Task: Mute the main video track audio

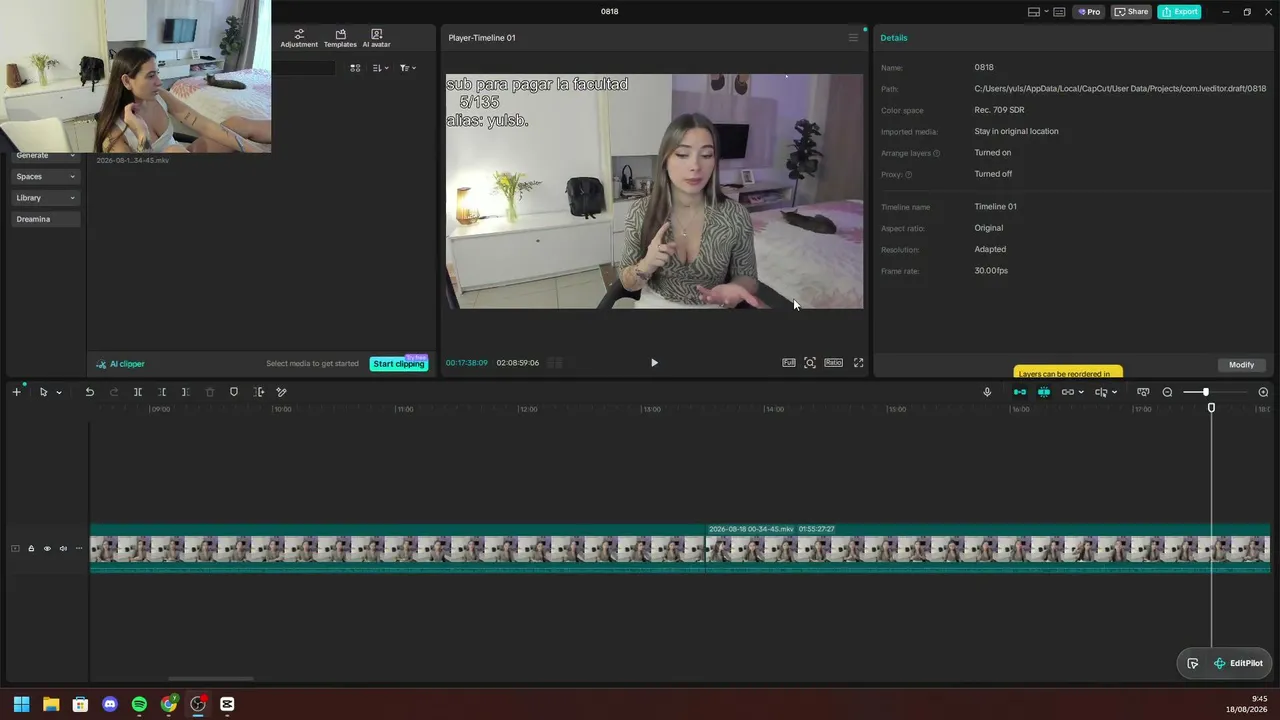Action: pyautogui.click(x=63, y=548)
